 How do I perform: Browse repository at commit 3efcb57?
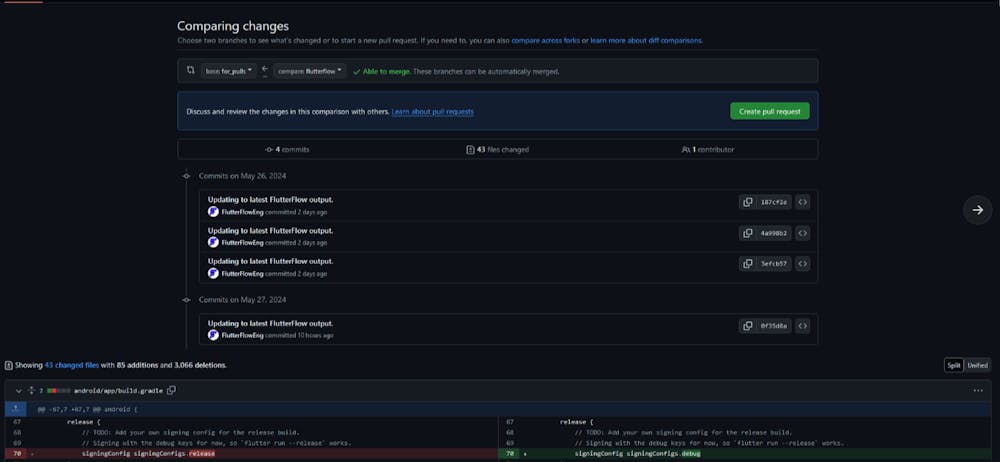pyautogui.click(x=803, y=264)
